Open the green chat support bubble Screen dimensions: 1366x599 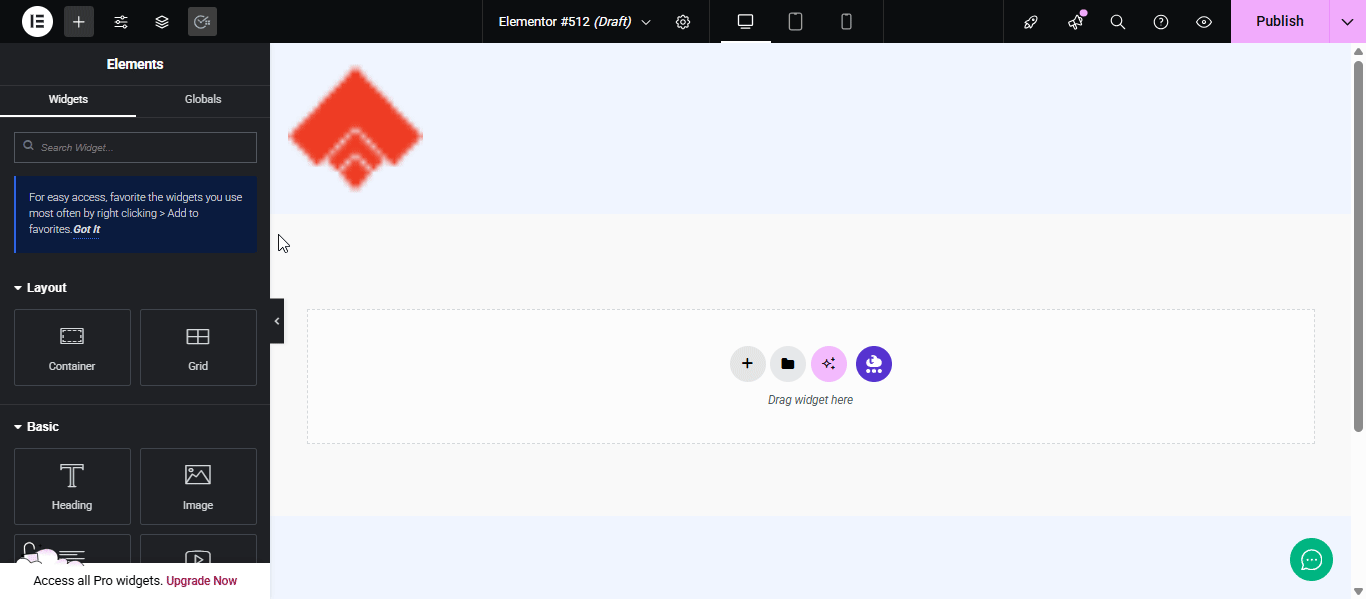[1311, 559]
